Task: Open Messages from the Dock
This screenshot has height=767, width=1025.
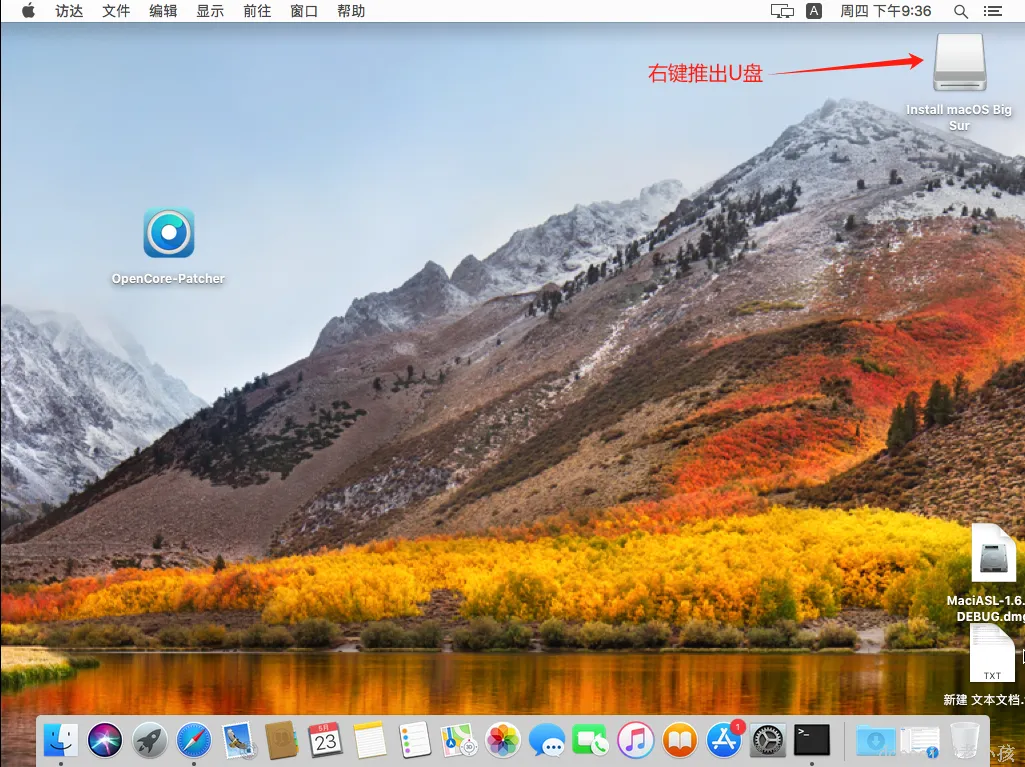Action: tap(546, 740)
